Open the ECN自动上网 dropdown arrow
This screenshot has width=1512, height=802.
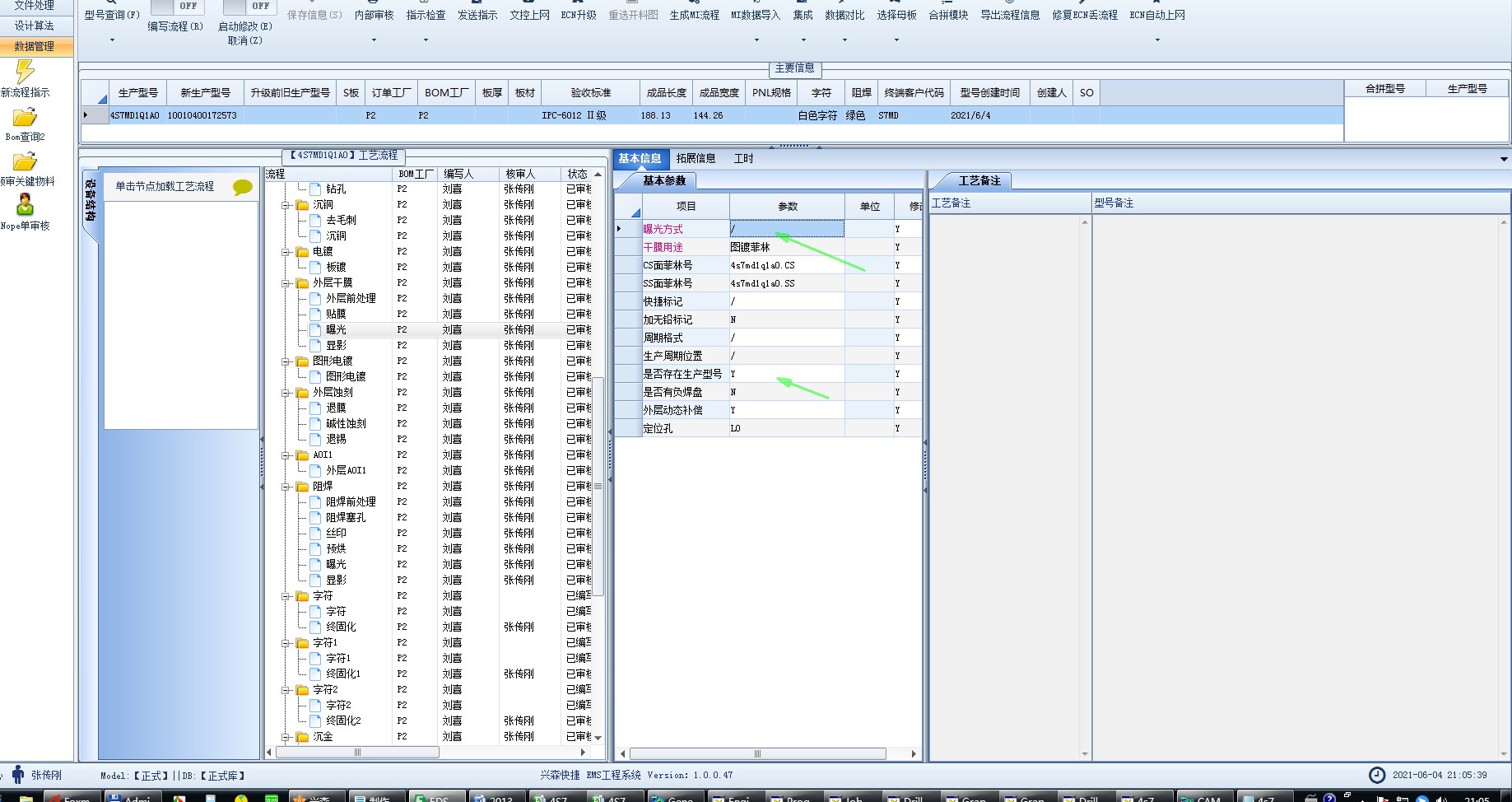1157,40
